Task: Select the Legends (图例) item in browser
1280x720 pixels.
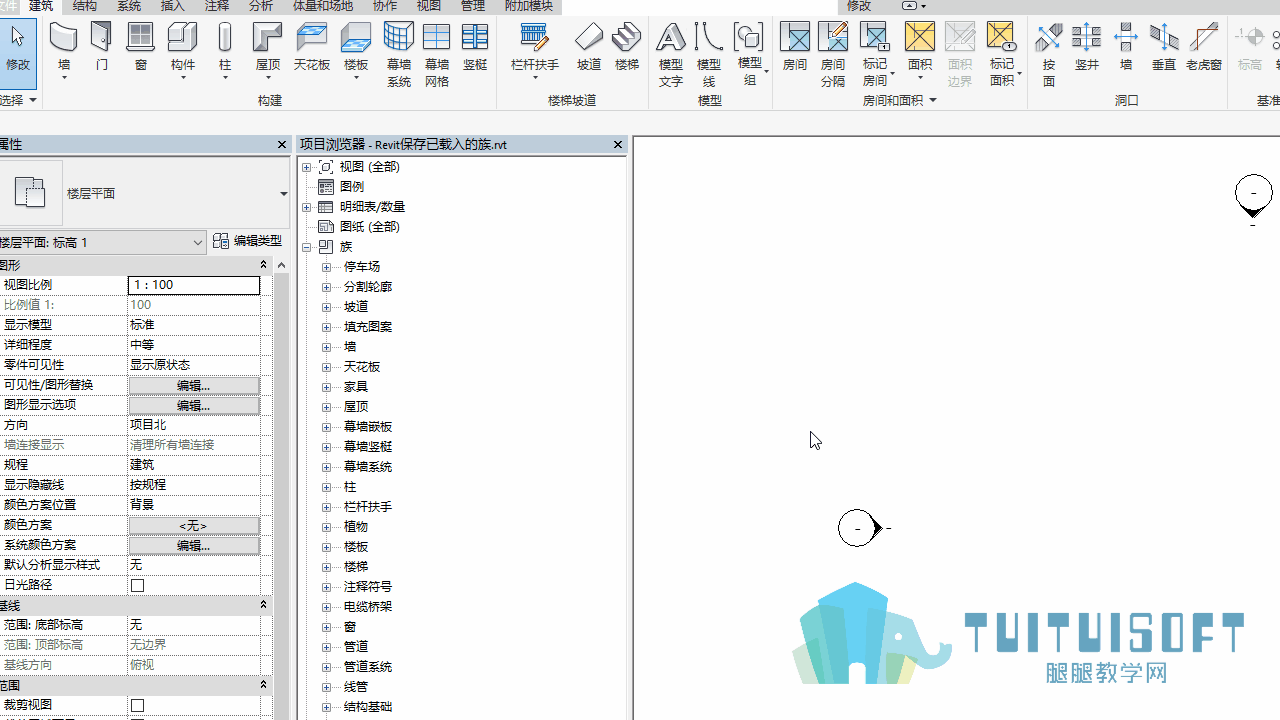Action: coord(352,187)
